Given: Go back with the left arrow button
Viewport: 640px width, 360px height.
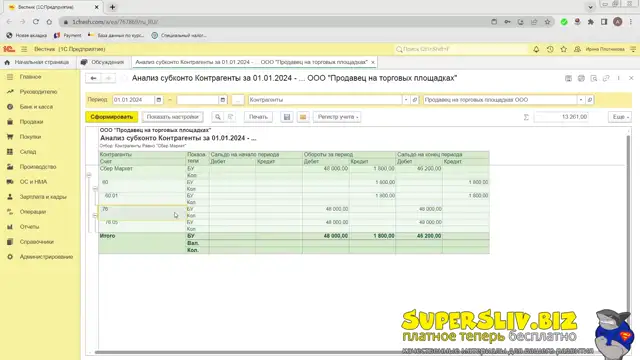Looking at the screenshot, I should click(x=93, y=78).
